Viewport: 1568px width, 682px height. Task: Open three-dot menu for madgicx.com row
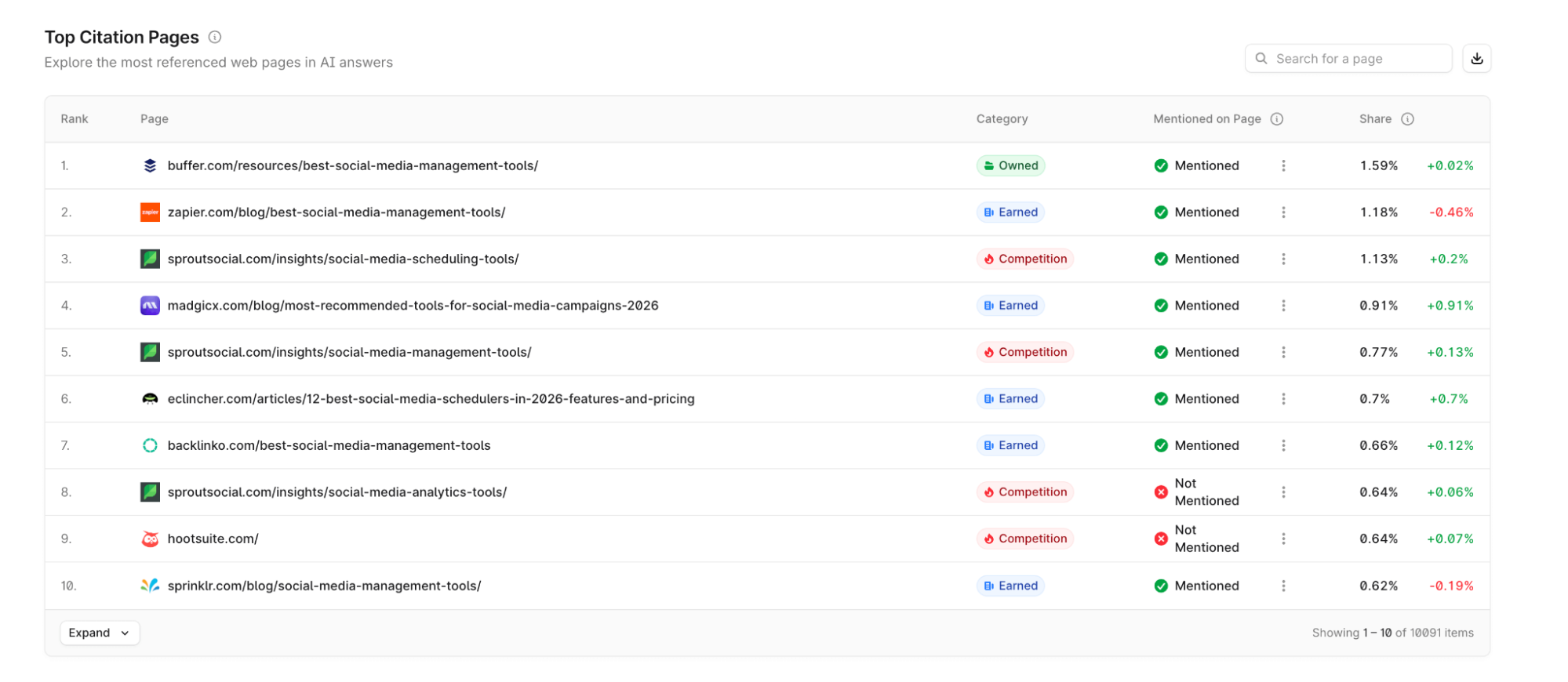tap(1283, 306)
